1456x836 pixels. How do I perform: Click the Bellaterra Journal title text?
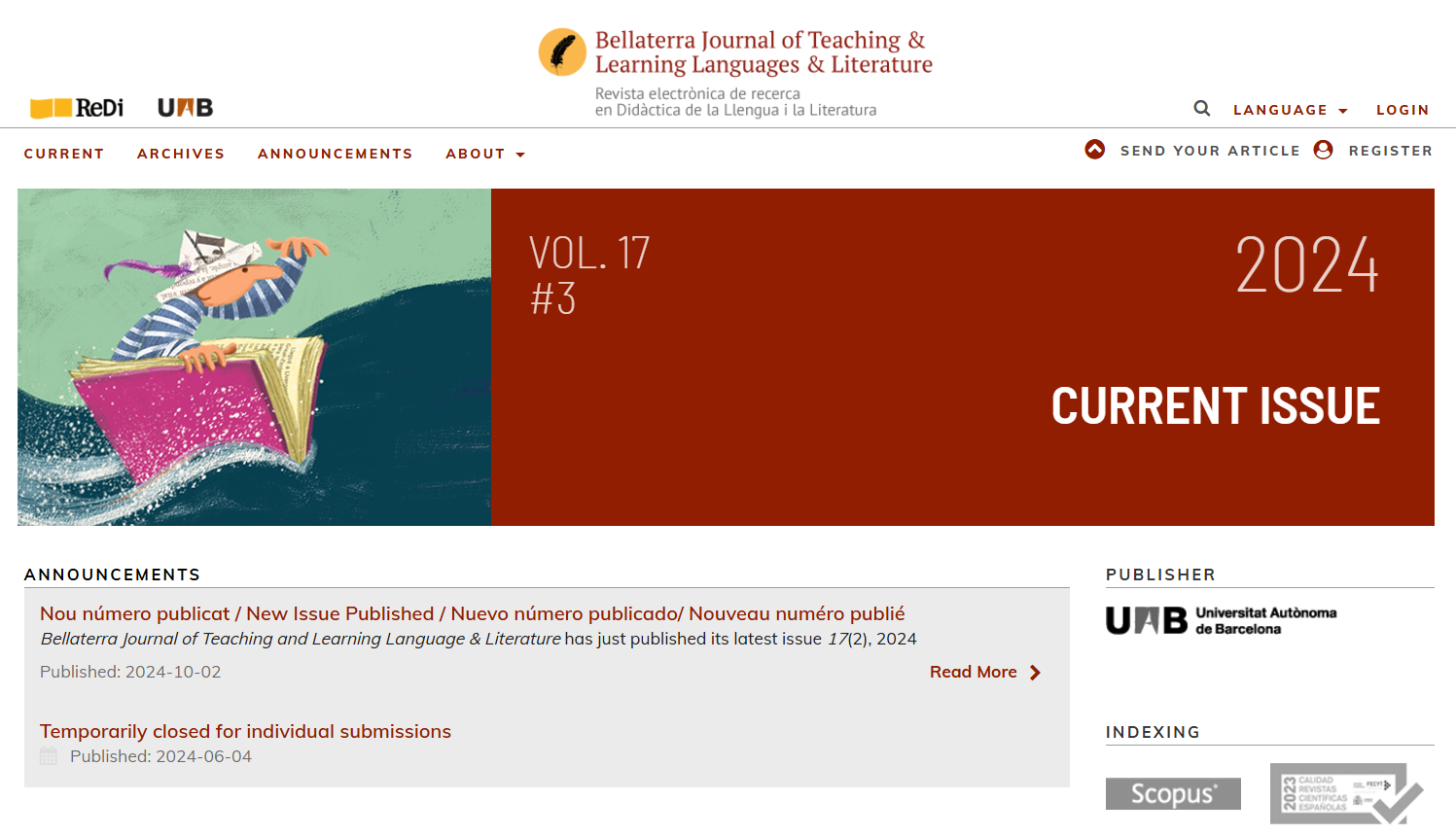[x=764, y=52]
